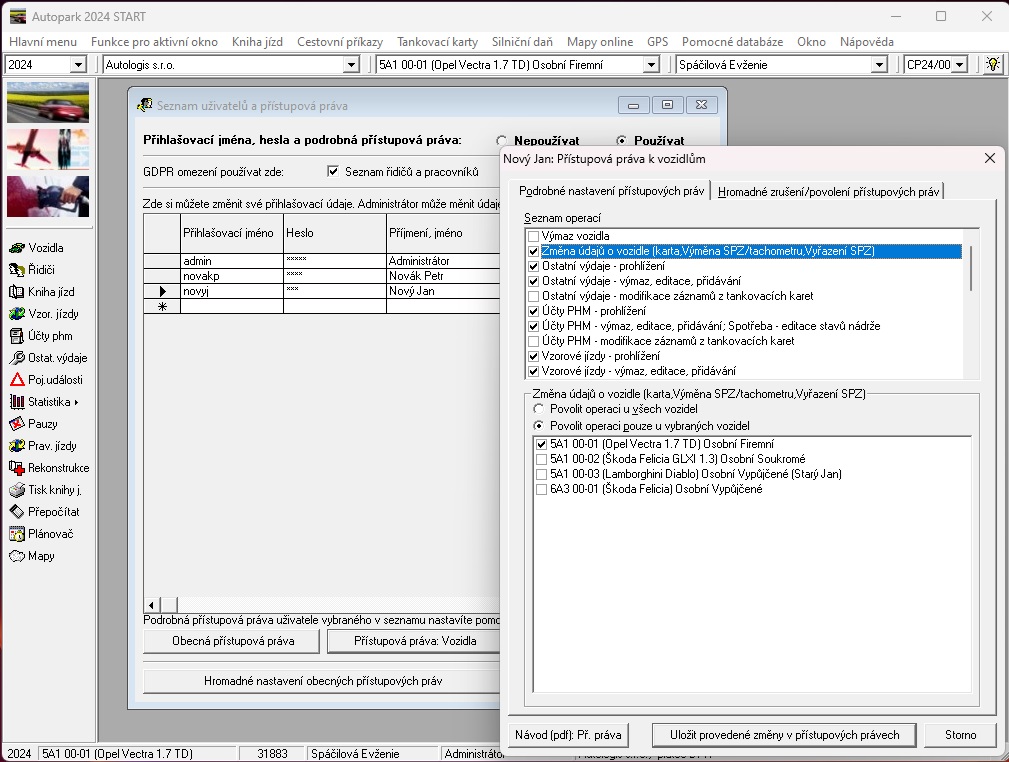The image size is (1009, 762).
Task: Open Vozidla from the sidebar
Action: (37, 248)
